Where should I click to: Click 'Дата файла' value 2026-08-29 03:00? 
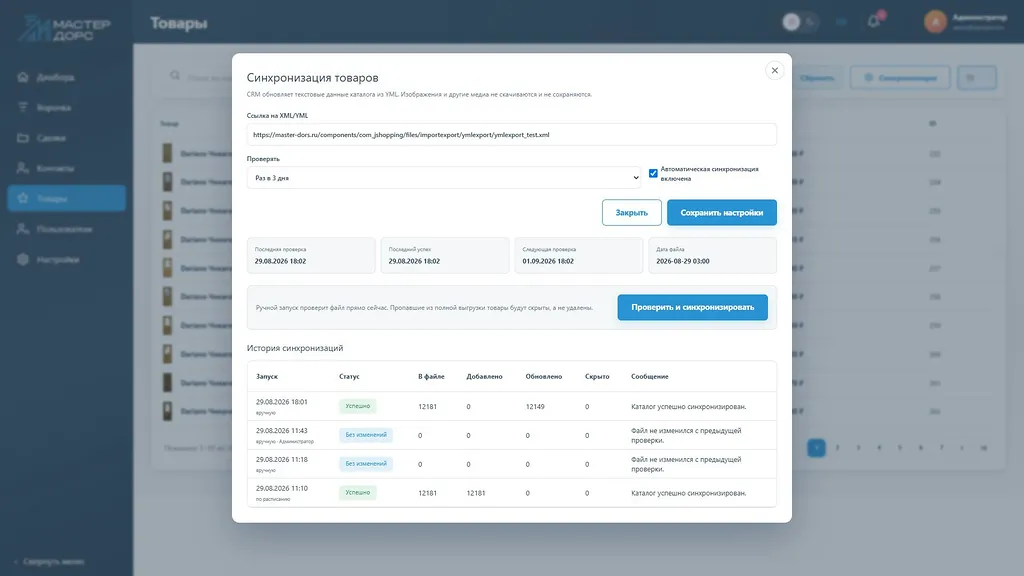(682, 261)
